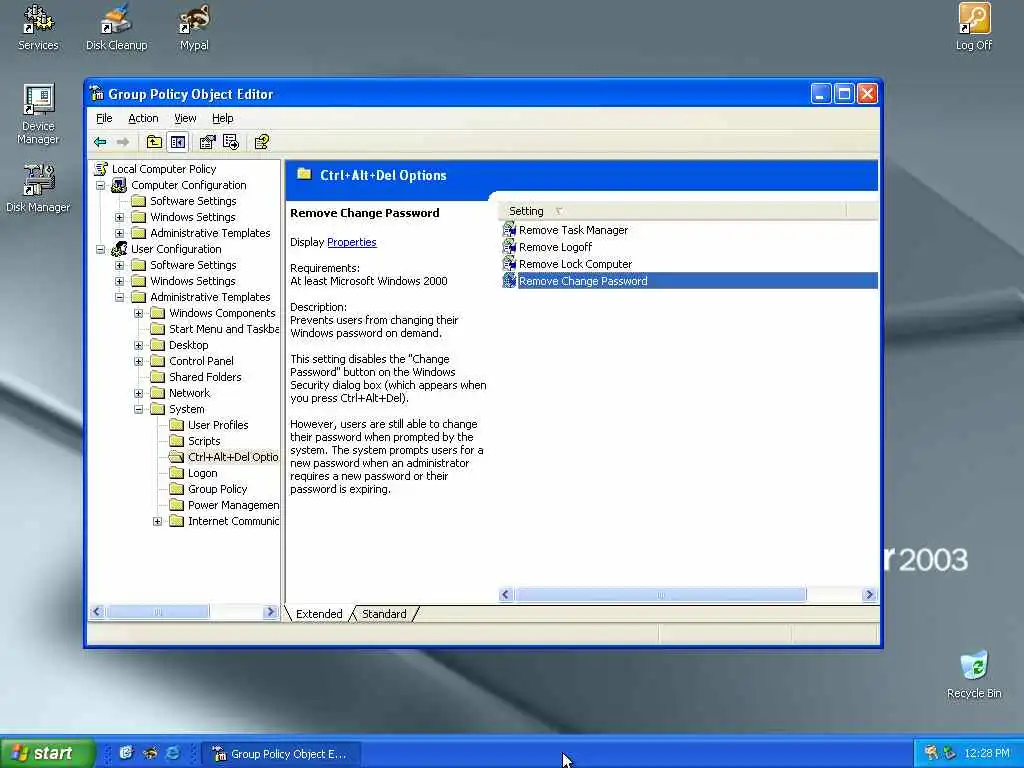This screenshot has width=1024, height=768.
Task: Select the Remove Lock Computer setting
Action: pos(575,264)
